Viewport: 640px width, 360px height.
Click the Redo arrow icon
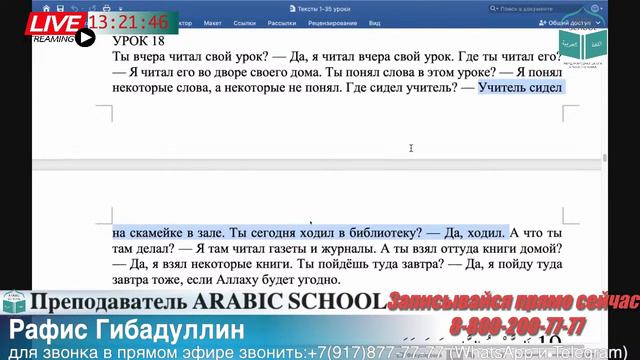click(x=93, y=8)
